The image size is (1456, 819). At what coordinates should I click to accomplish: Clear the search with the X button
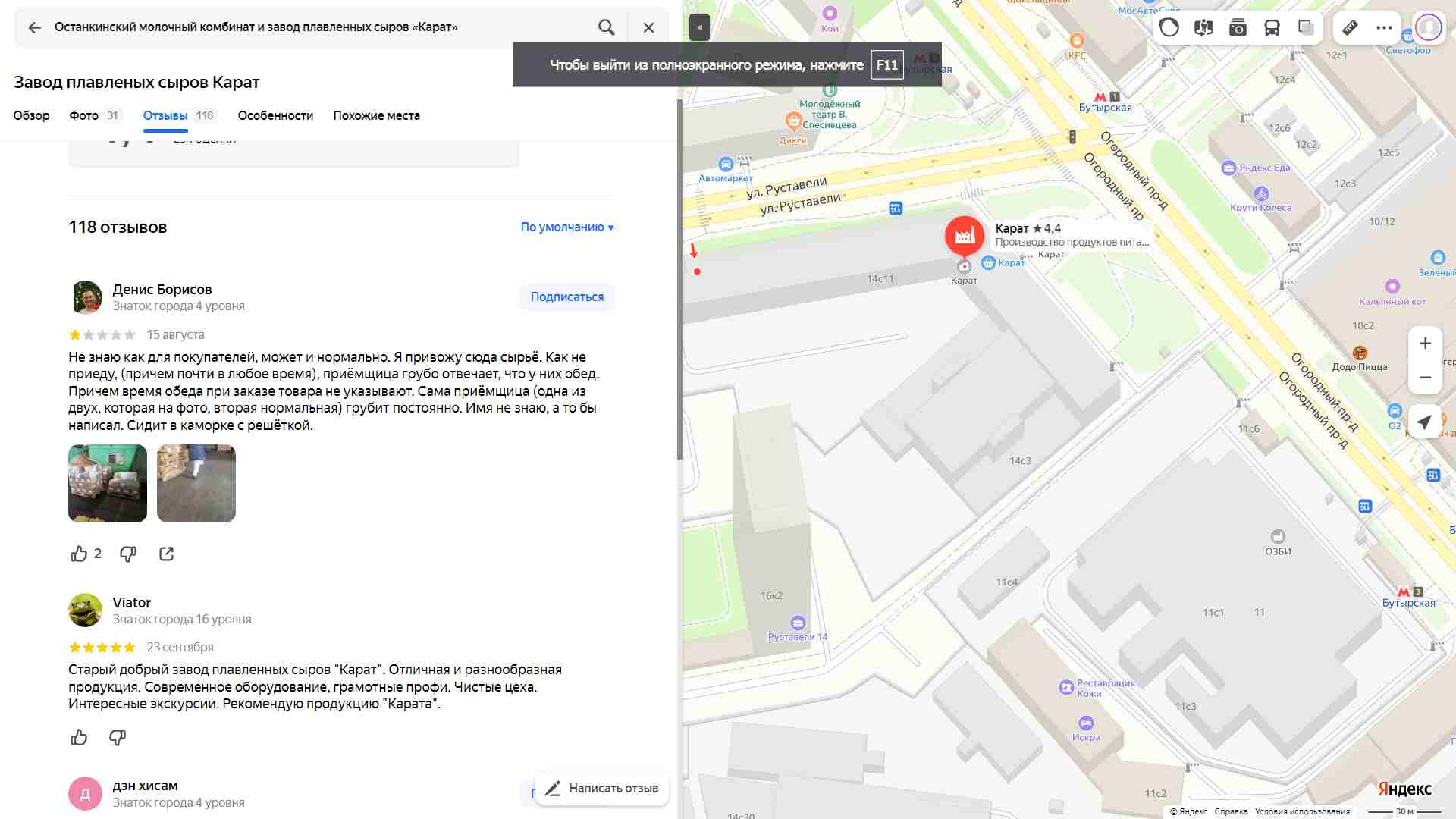coord(648,27)
